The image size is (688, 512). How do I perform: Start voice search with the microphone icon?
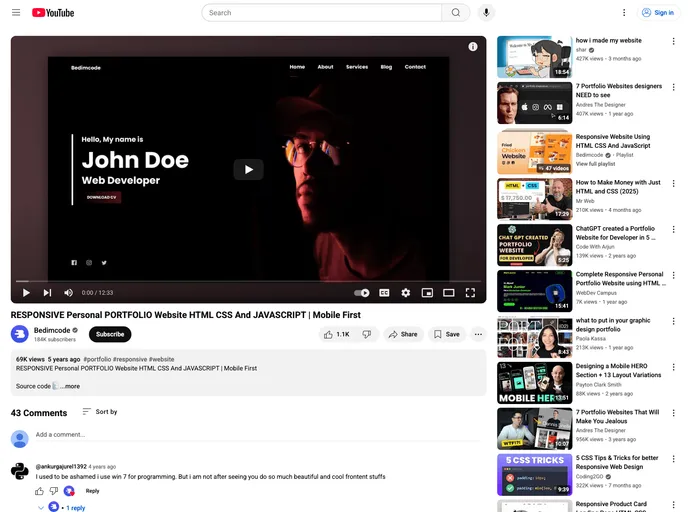point(486,13)
